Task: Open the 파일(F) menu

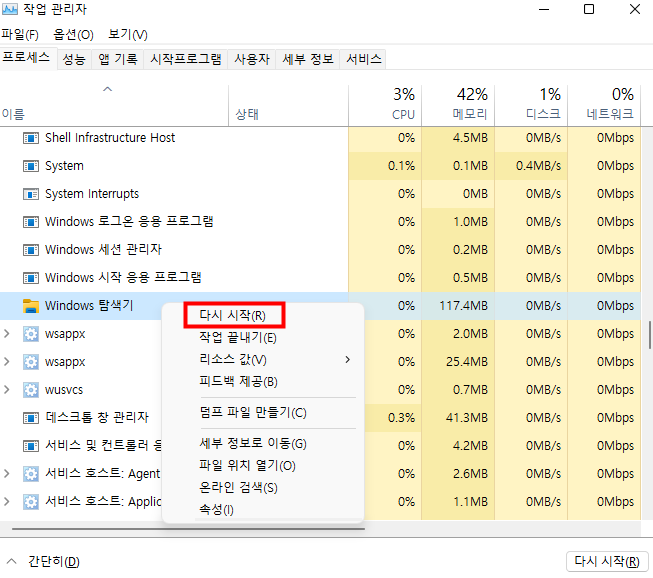Action: [20, 34]
